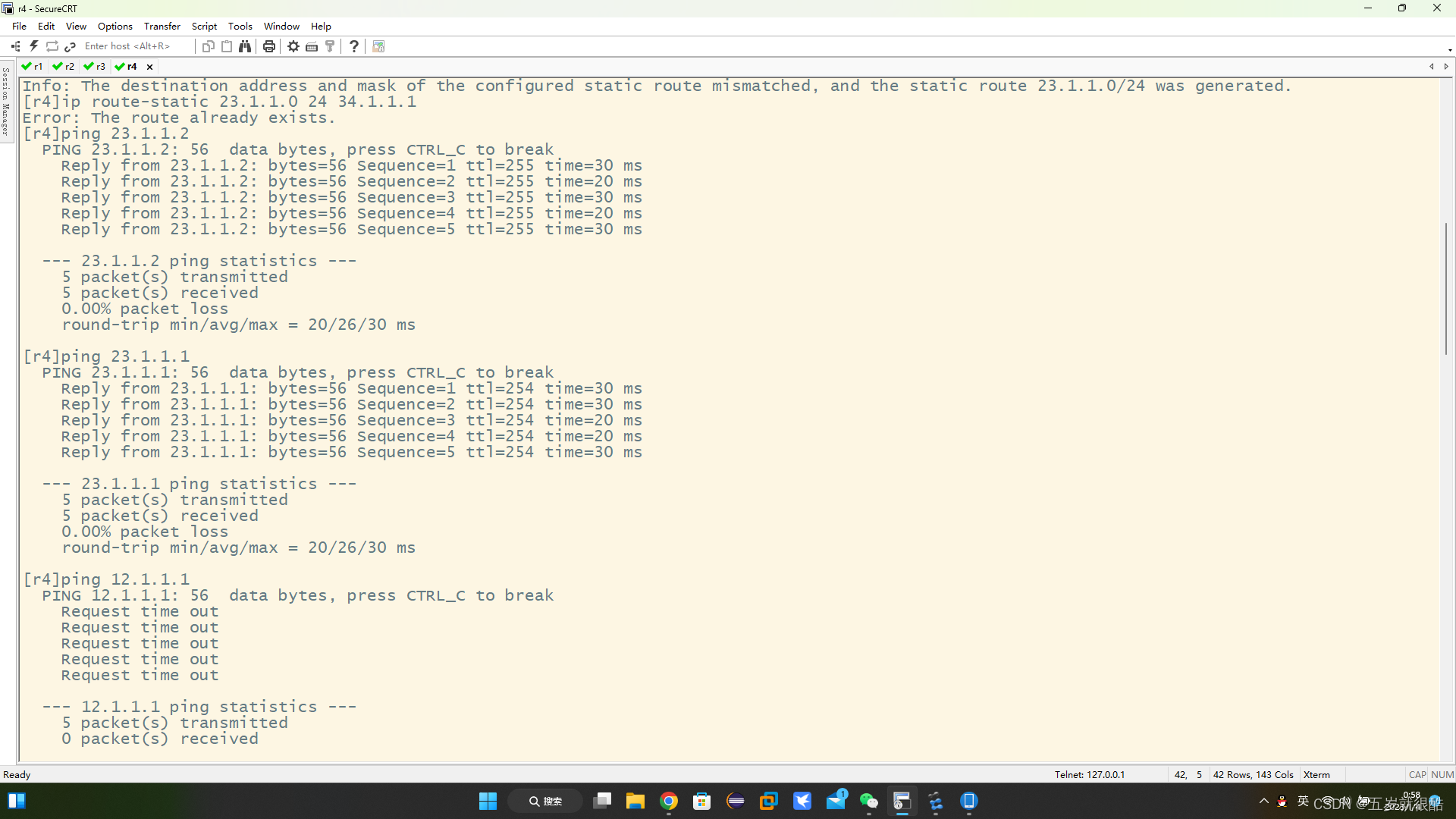Switch to the r3 session tab
Viewport: 1456px width, 819px height.
[96, 67]
